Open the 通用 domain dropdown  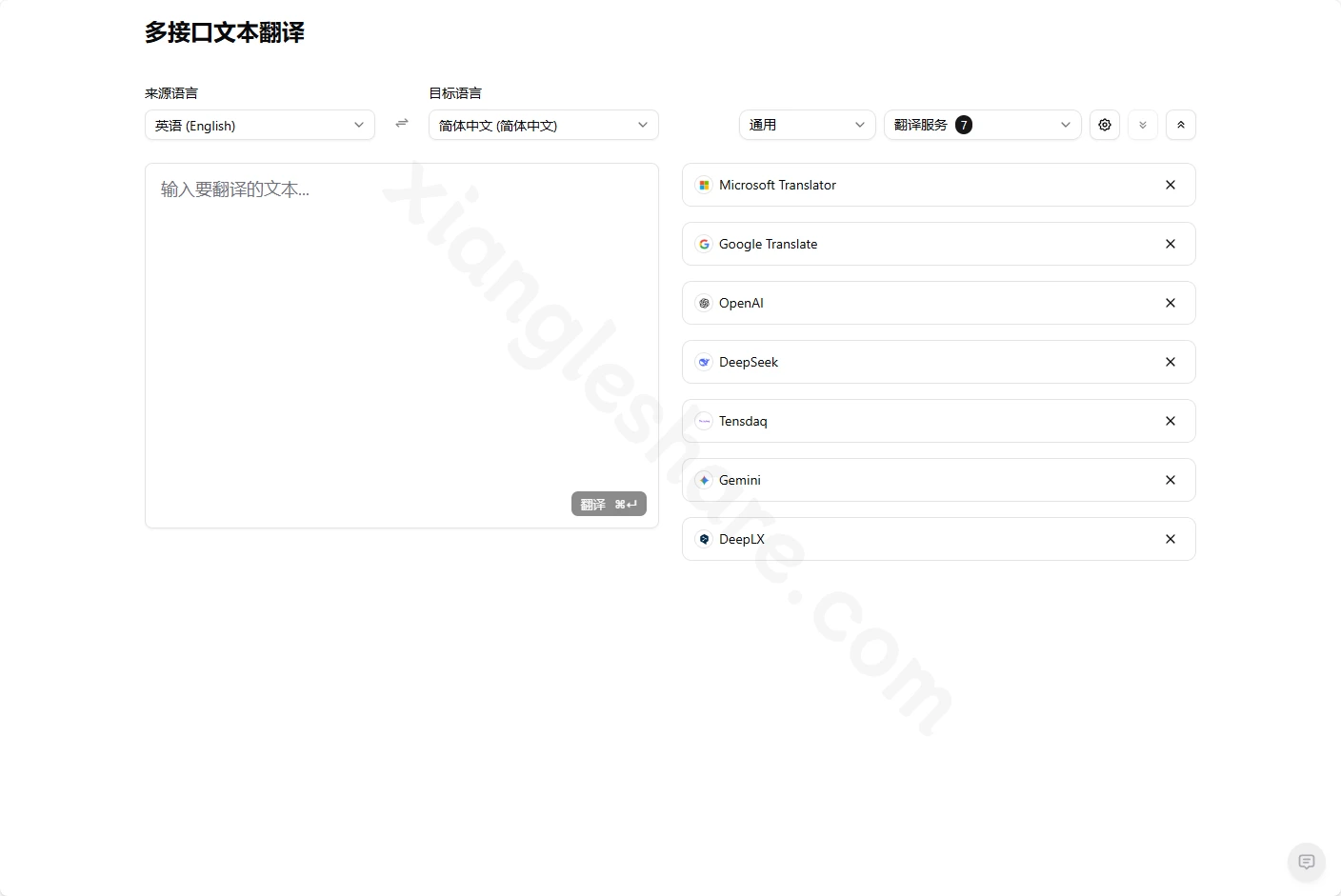(807, 125)
